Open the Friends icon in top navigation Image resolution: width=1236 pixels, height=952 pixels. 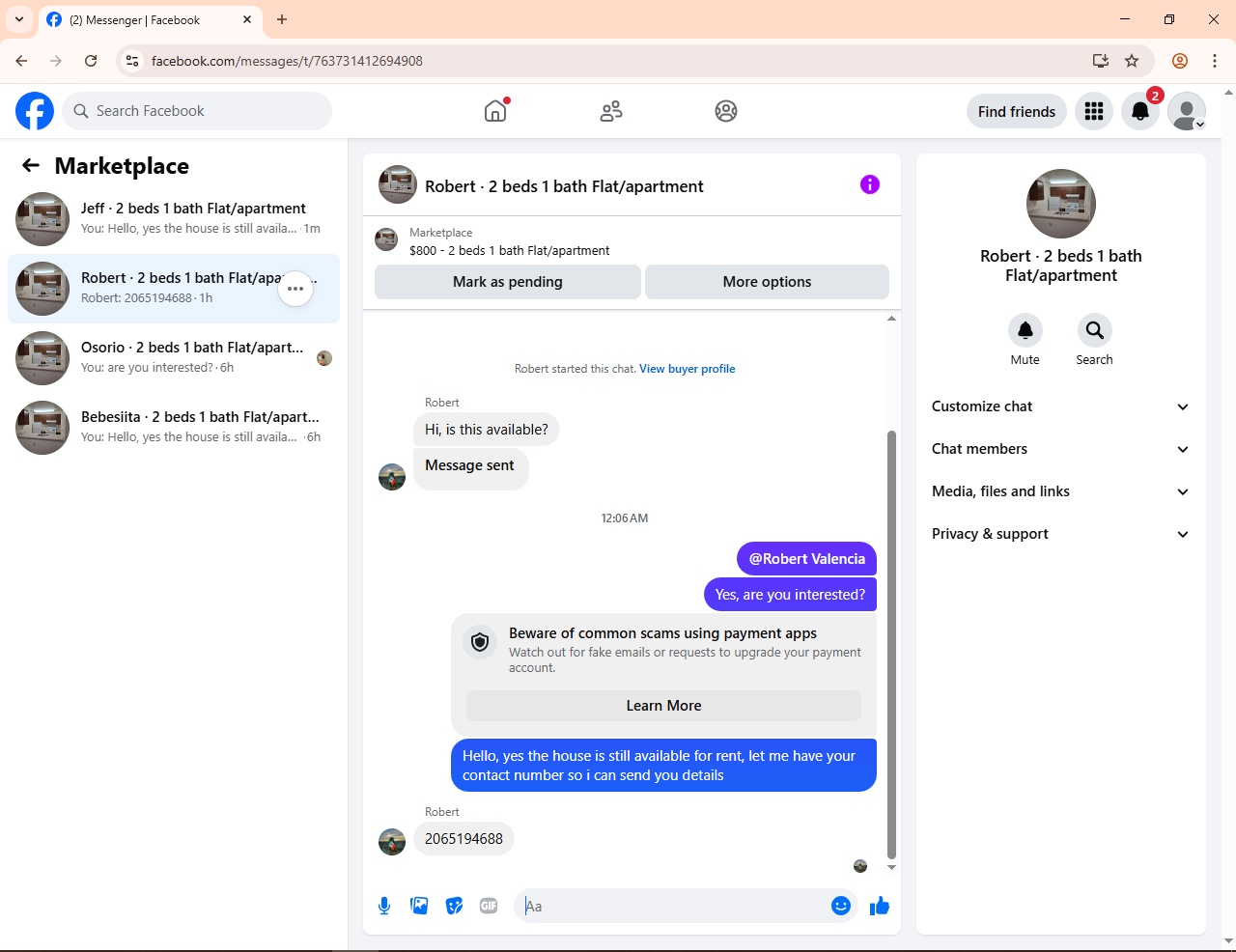(611, 111)
